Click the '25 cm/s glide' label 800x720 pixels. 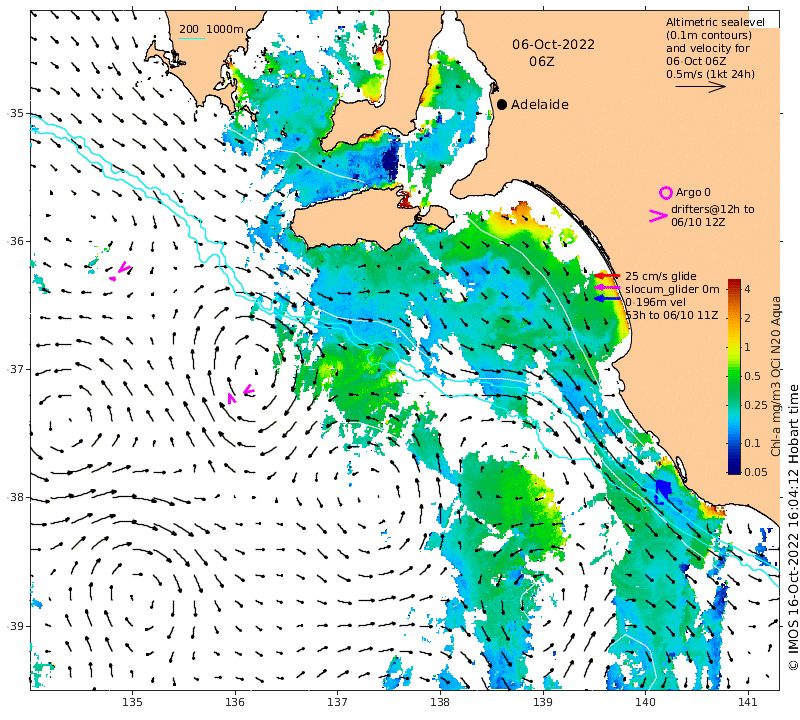click(661, 276)
